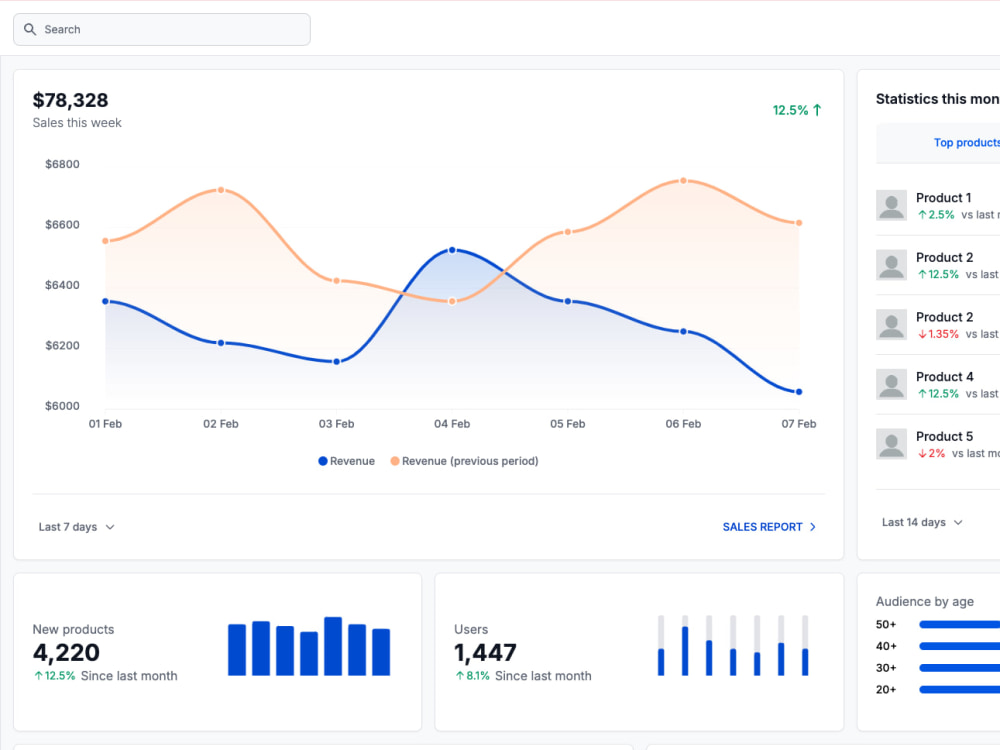This screenshot has height=750, width=1000.
Task: Click the 50+ audience age bar
Action: point(959,624)
